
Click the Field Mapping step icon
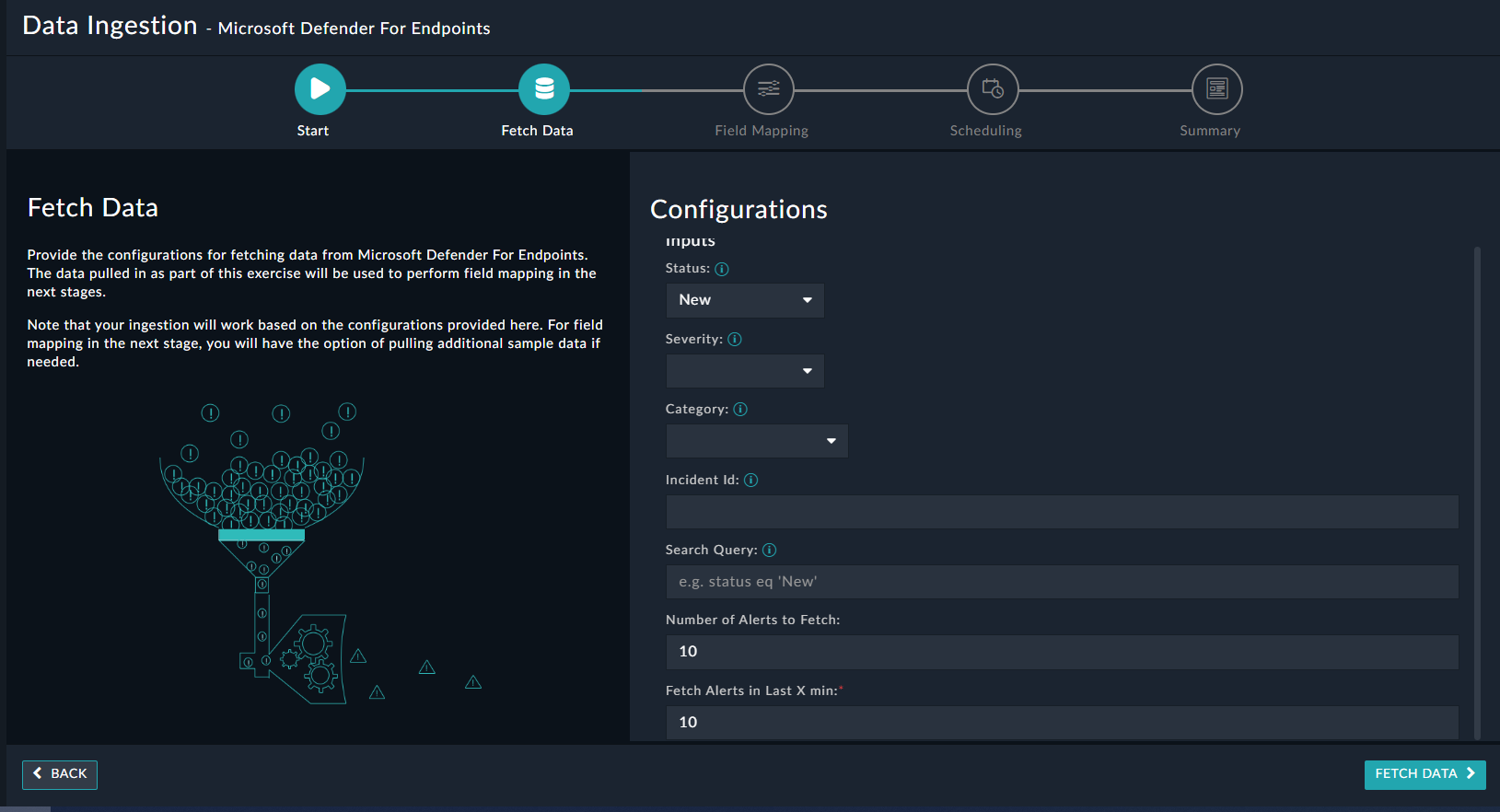tap(768, 89)
